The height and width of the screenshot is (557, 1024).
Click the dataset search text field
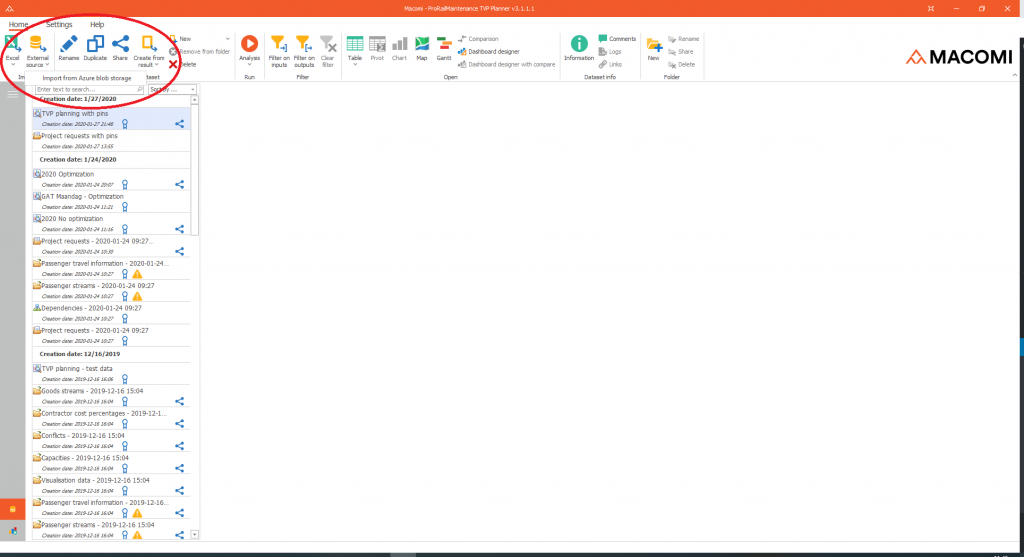point(88,89)
